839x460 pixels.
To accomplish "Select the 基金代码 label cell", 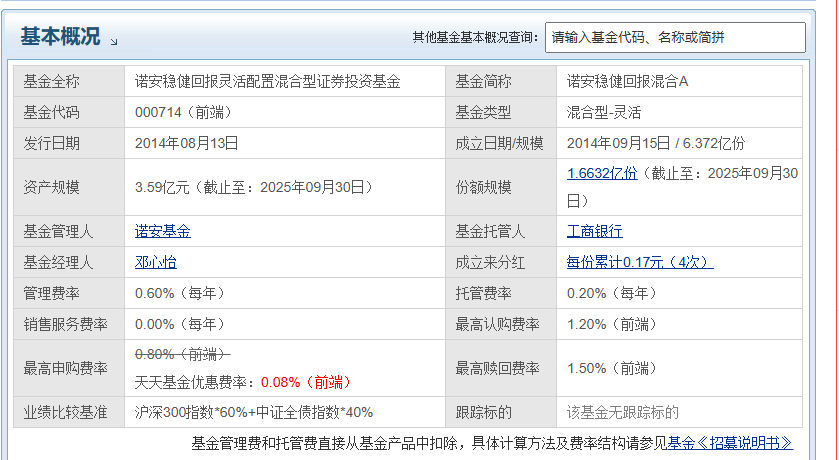I will (69, 112).
